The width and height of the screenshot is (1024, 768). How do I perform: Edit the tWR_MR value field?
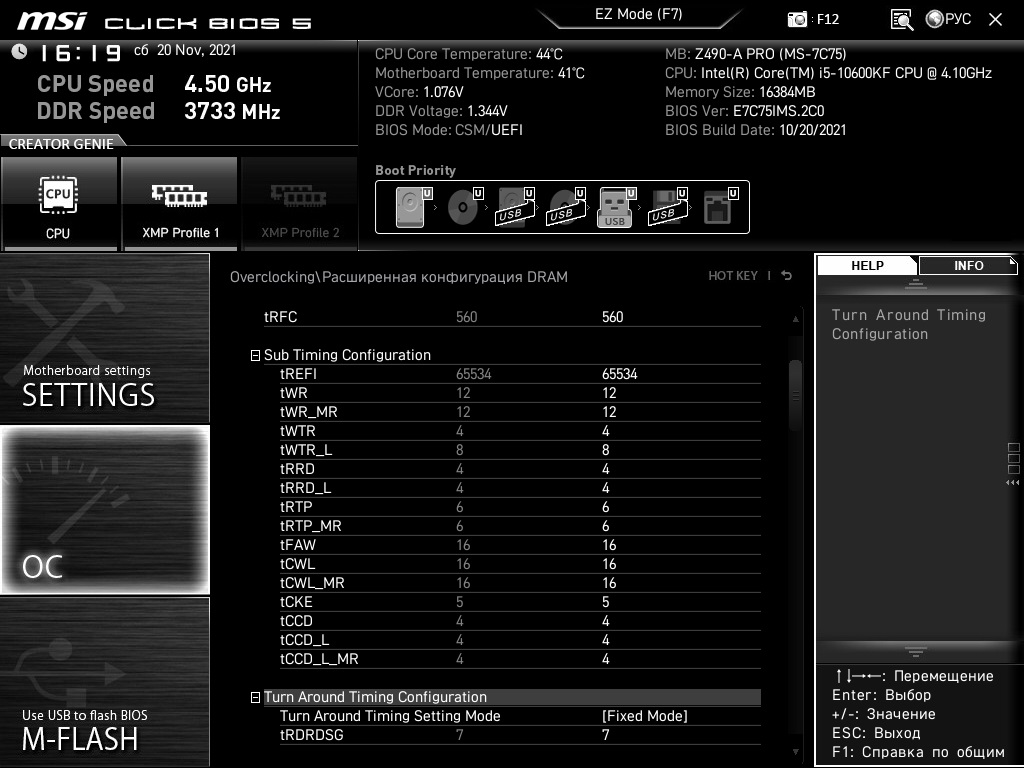(609, 412)
